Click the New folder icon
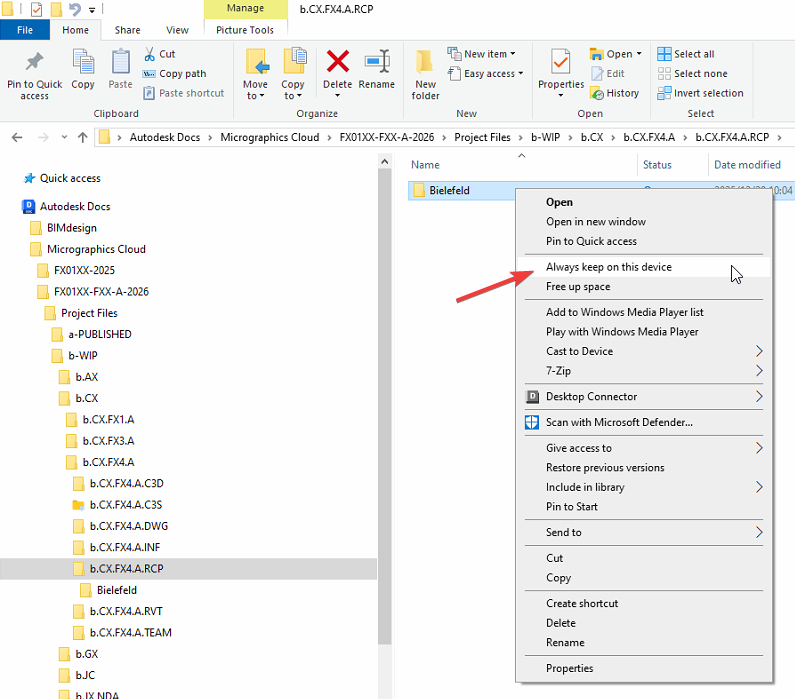 tap(425, 62)
